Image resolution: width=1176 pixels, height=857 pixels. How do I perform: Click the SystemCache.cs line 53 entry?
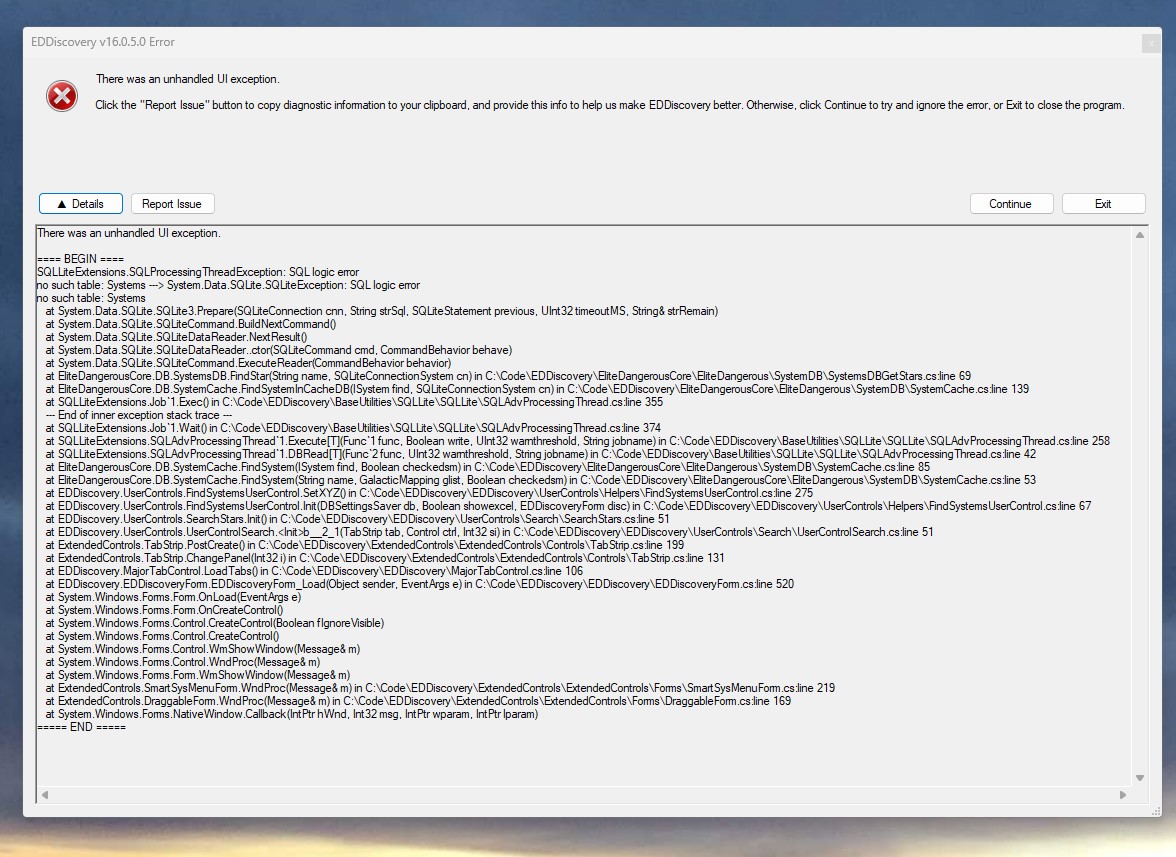[x=541, y=481]
